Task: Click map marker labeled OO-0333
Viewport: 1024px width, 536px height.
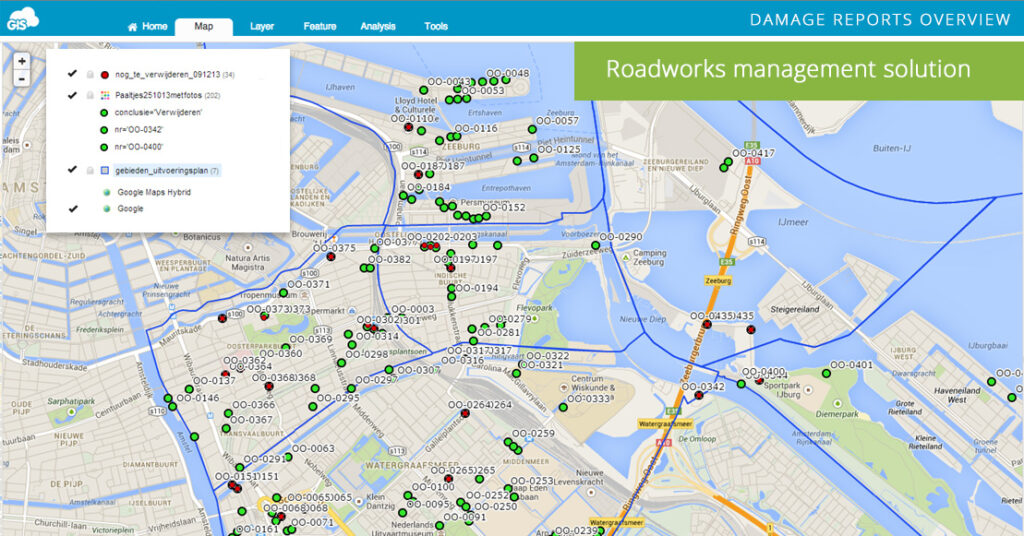Action: point(563,407)
